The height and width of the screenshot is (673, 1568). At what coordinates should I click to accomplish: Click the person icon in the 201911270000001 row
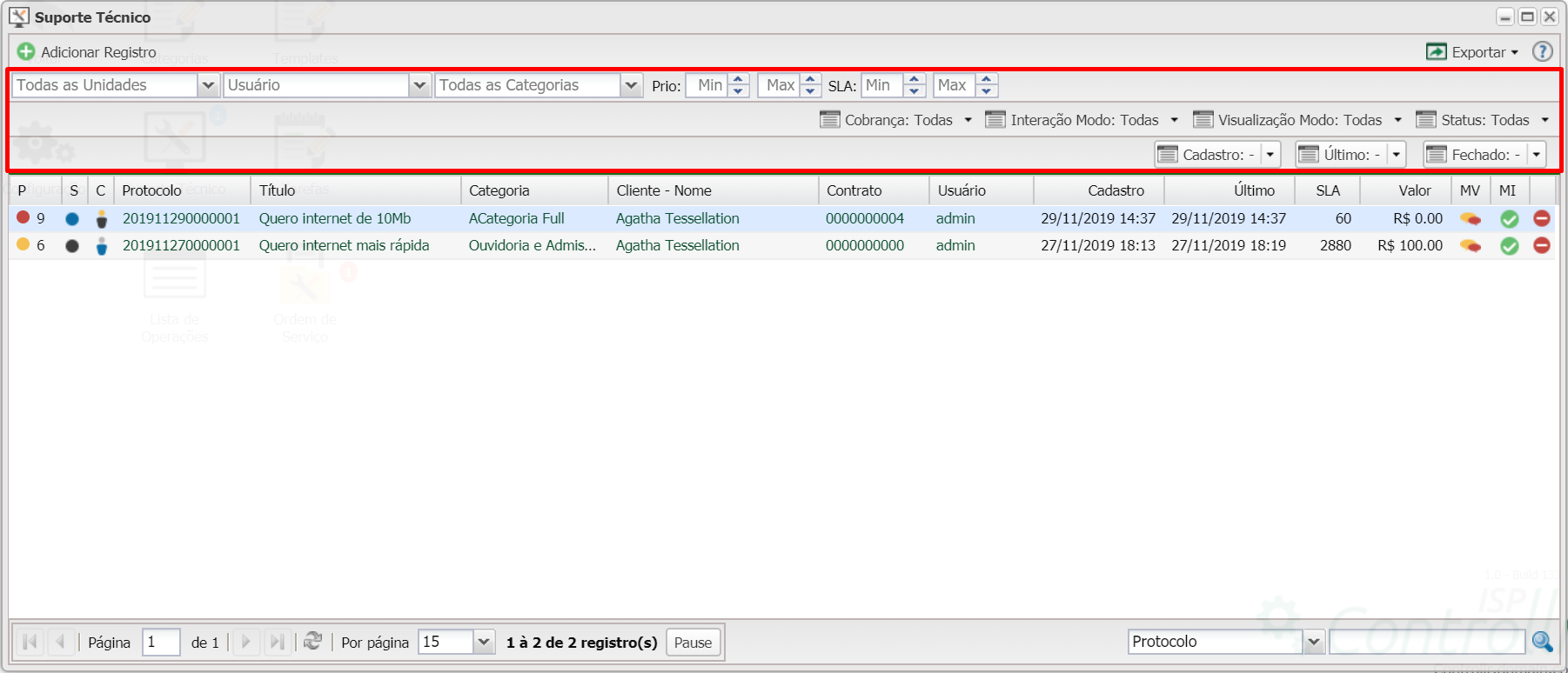[x=102, y=246]
